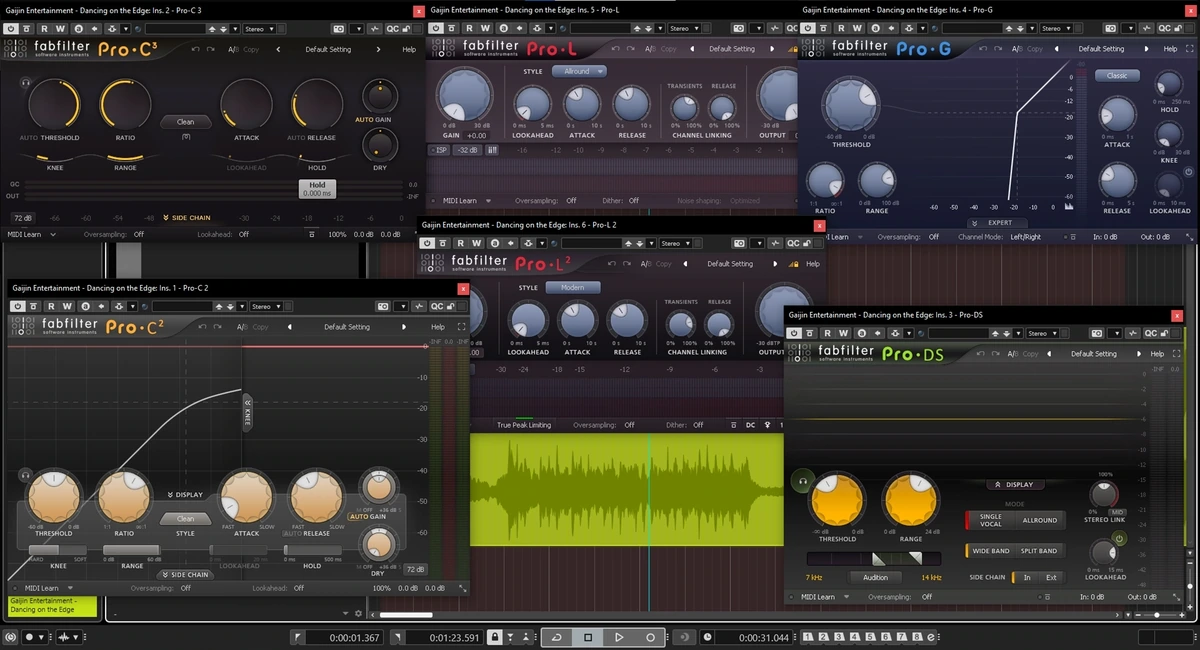Toggle the cycle loop button in the transport
This screenshot has height=650, width=1200.
click(x=557, y=637)
